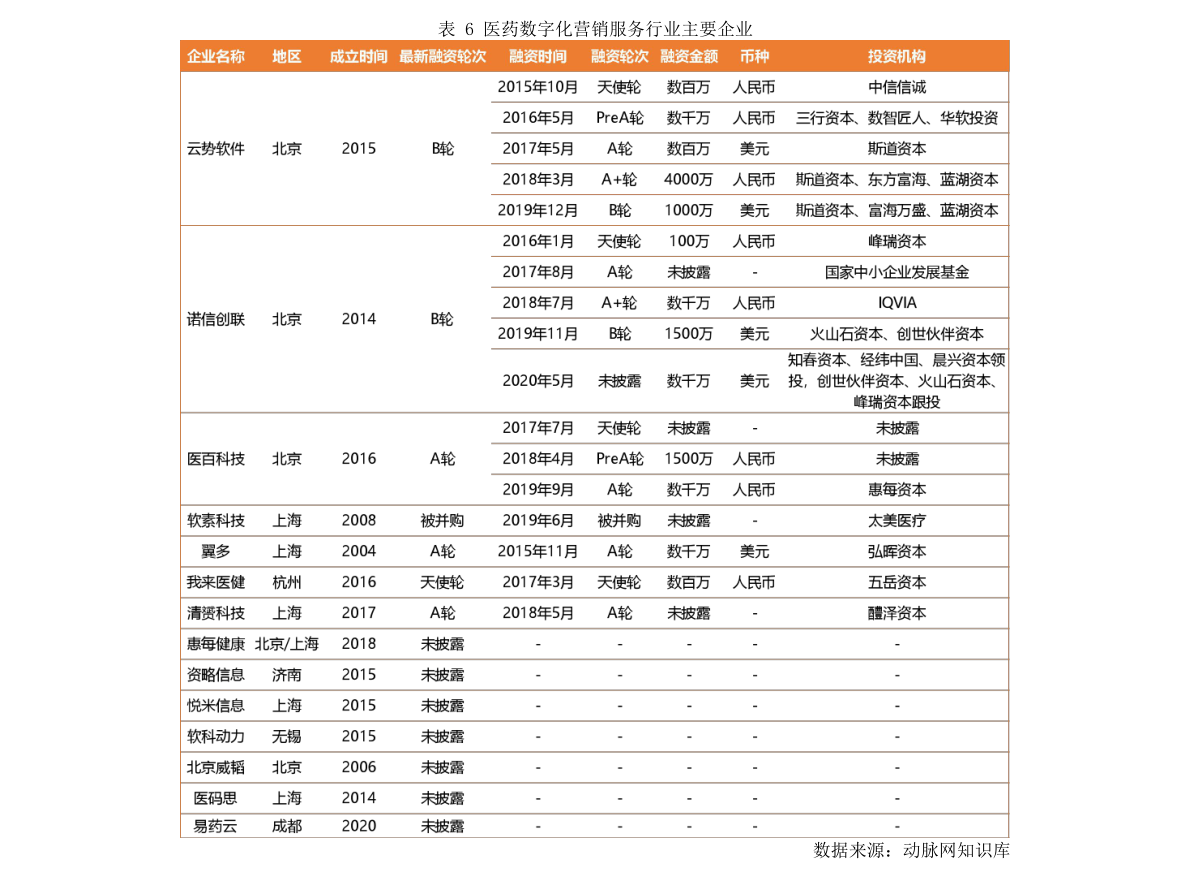Click the 融资金额 column header
1191x879 pixels.
coord(689,57)
